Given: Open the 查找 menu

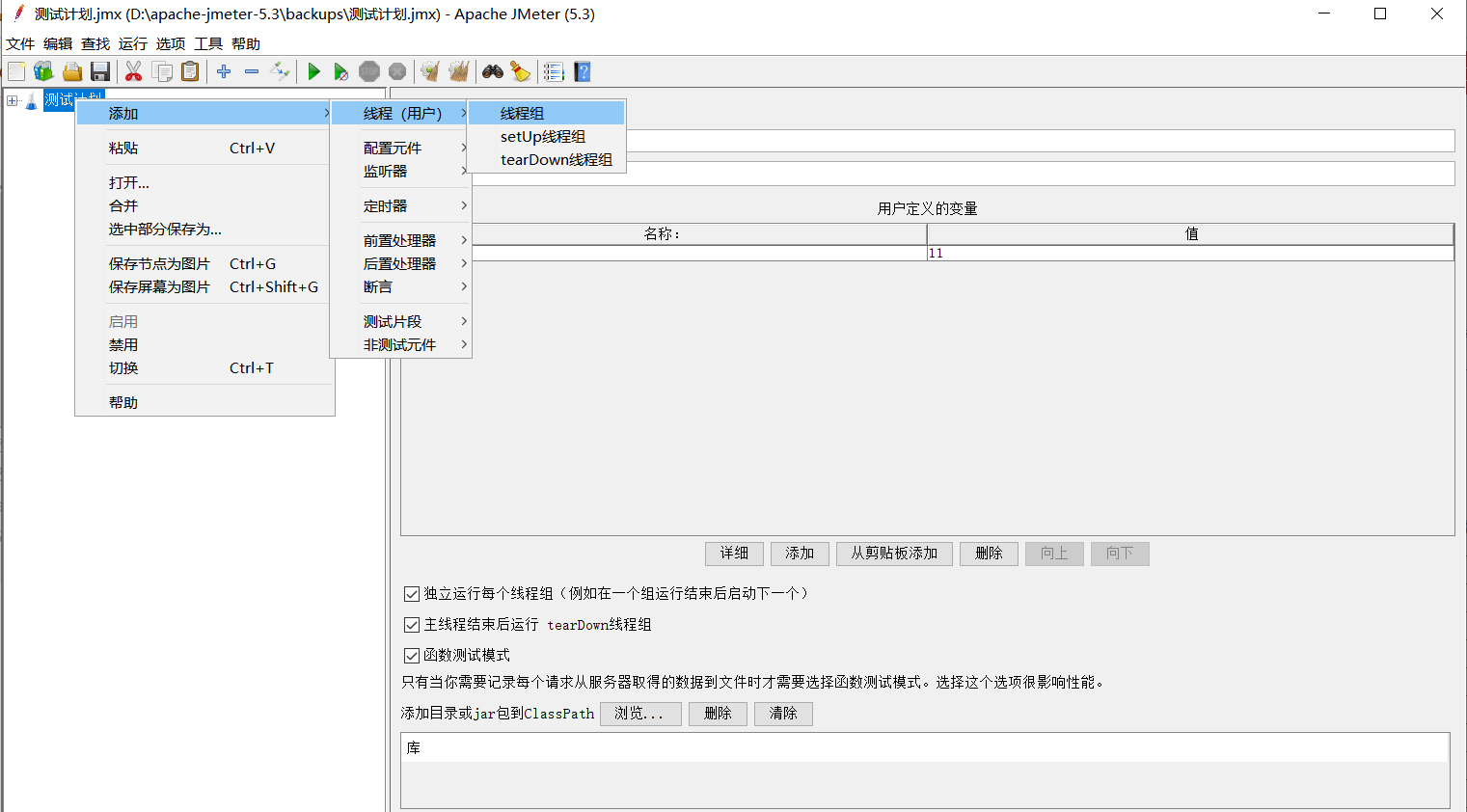Looking at the screenshot, I should click(95, 43).
